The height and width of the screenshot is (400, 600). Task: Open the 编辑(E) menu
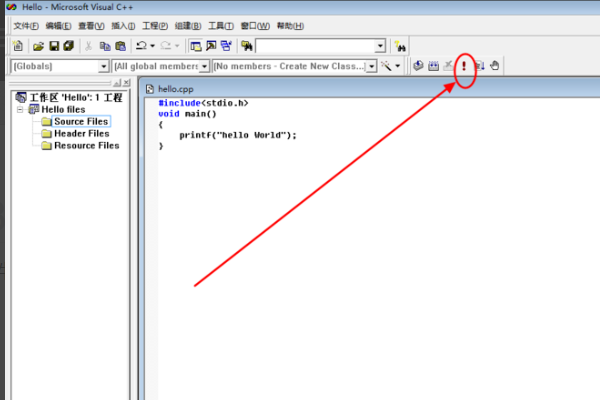tap(58, 26)
